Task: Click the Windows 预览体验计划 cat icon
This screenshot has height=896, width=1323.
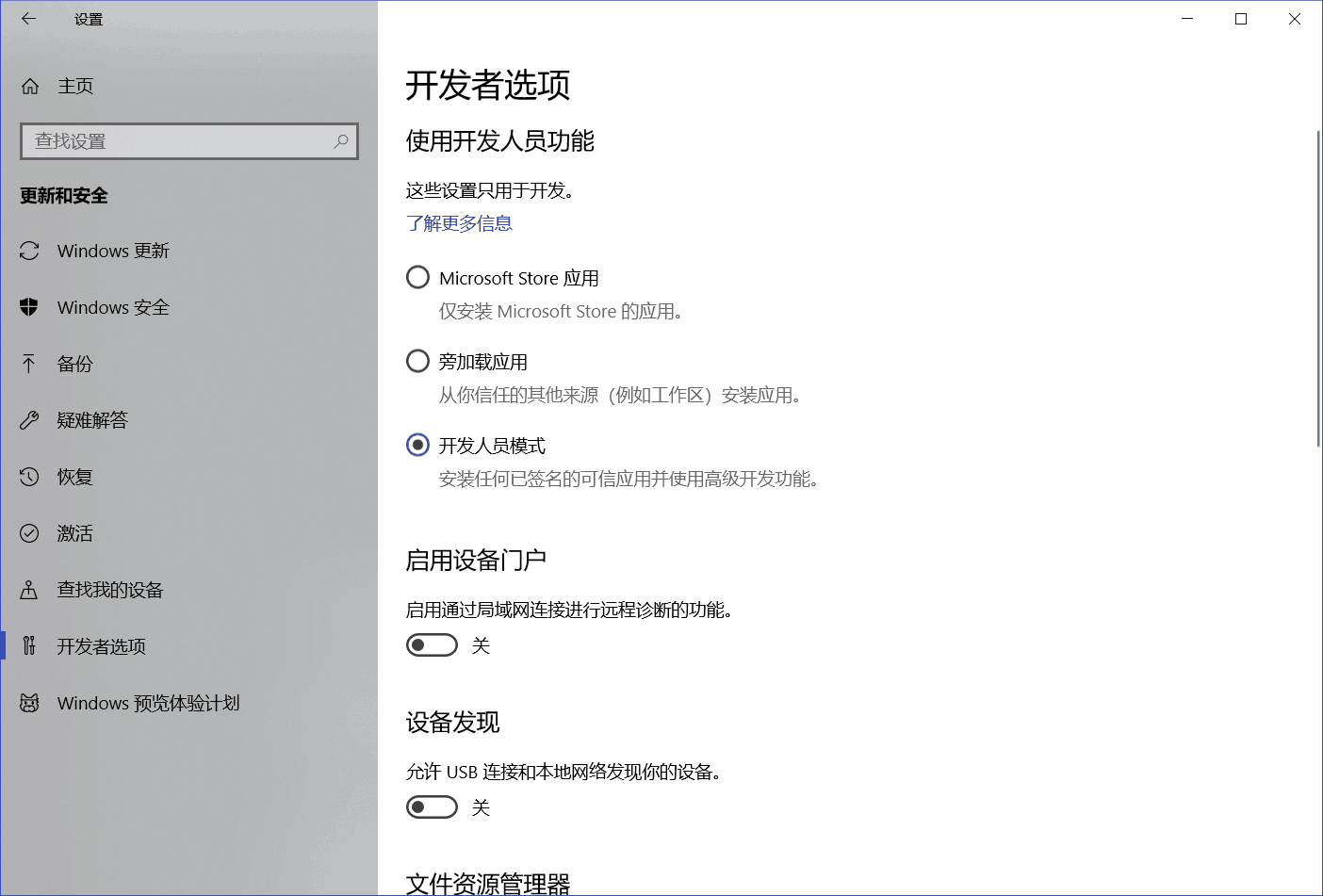Action: [29, 703]
